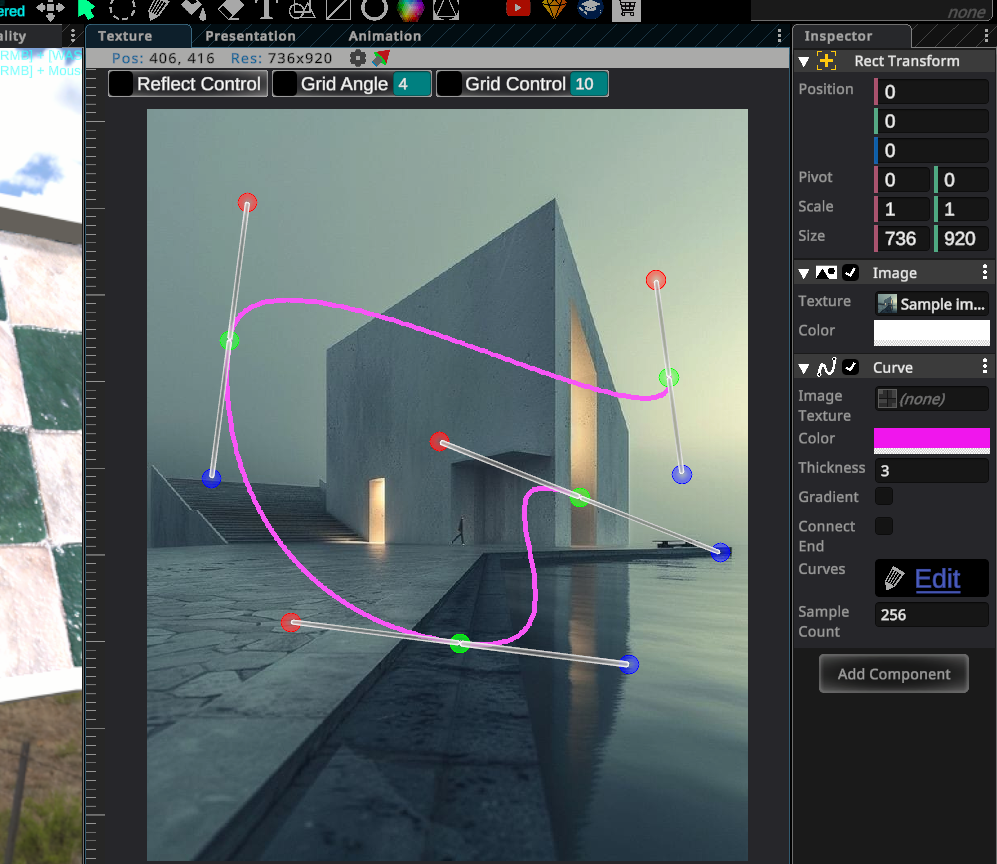The height and width of the screenshot is (864, 997).
Task: Click the first Position value field
Action: [x=932, y=92]
